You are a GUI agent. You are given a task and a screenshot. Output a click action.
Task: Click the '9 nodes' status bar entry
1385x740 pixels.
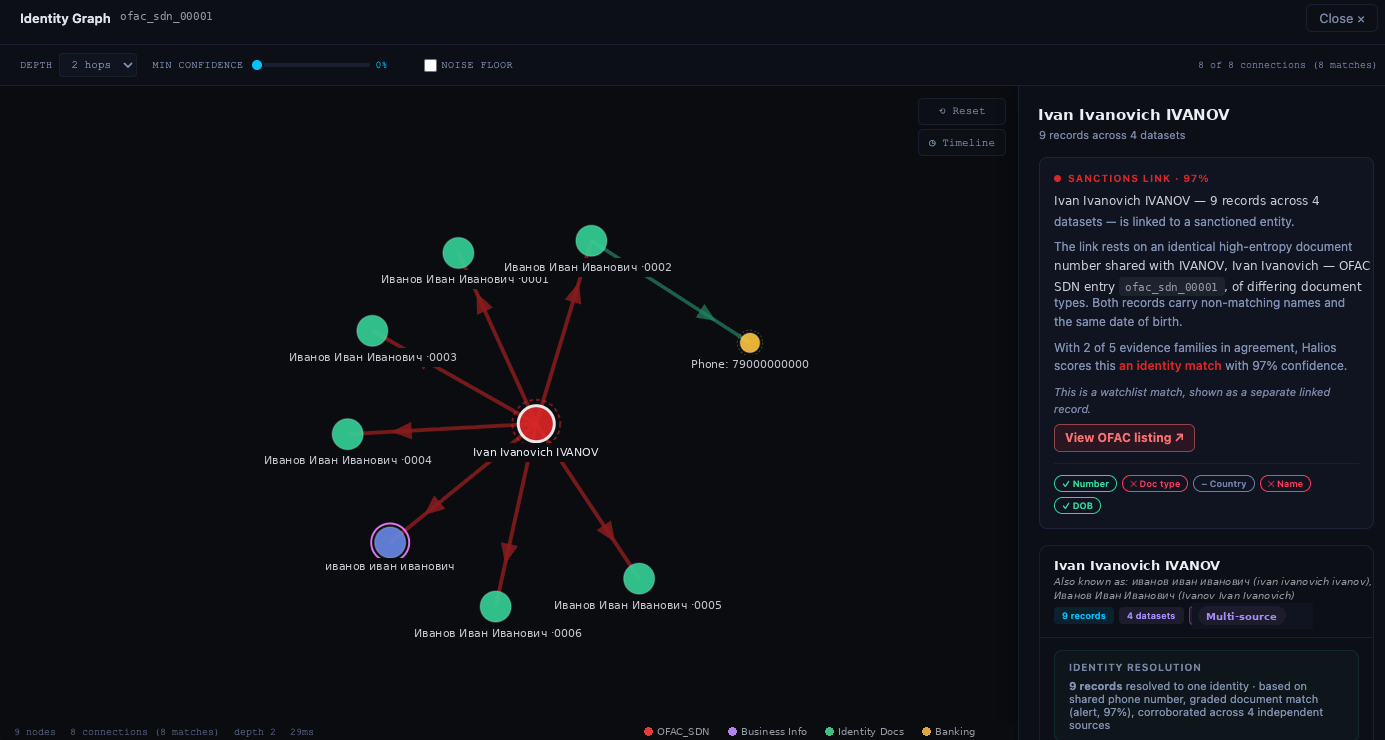point(35,732)
